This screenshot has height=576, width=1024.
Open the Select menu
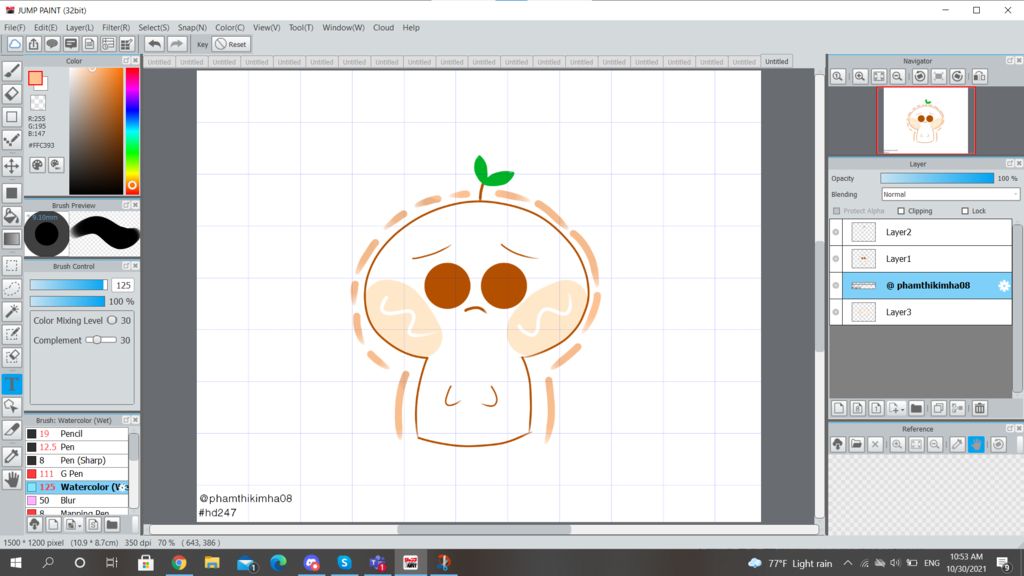(x=153, y=27)
